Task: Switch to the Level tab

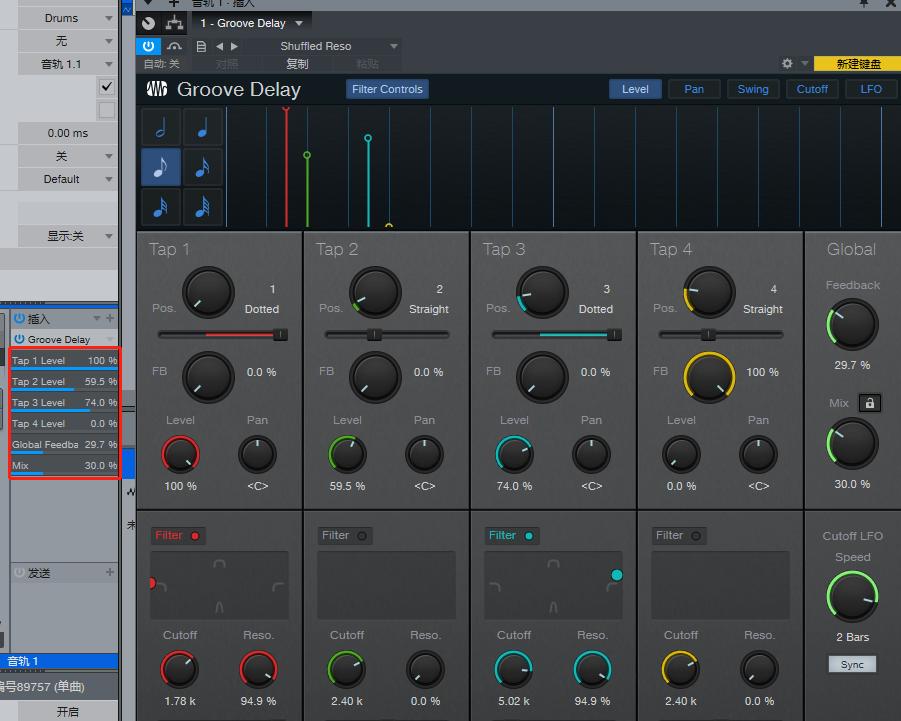Action: (635, 89)
